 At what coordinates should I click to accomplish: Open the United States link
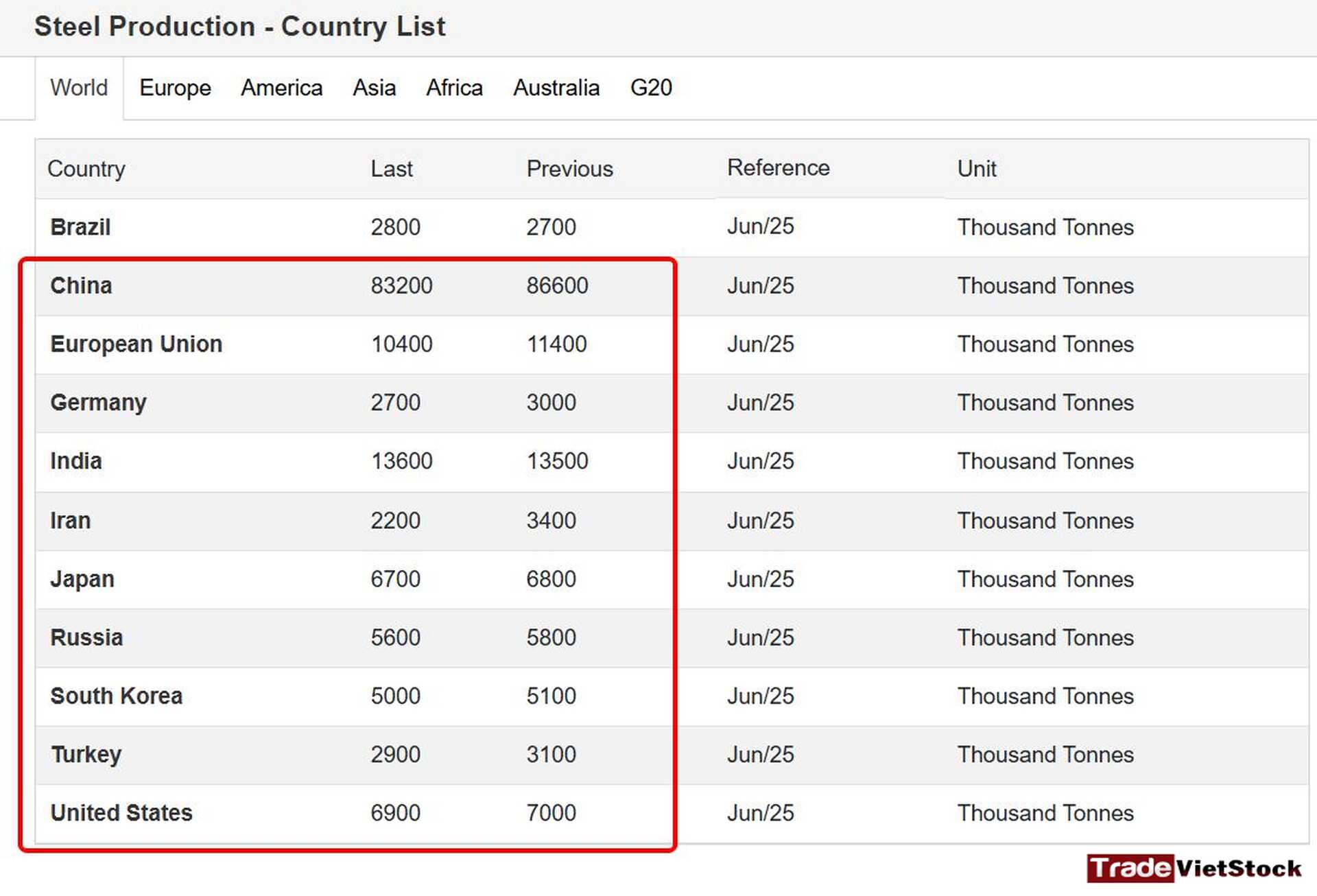tap(121, 813)
